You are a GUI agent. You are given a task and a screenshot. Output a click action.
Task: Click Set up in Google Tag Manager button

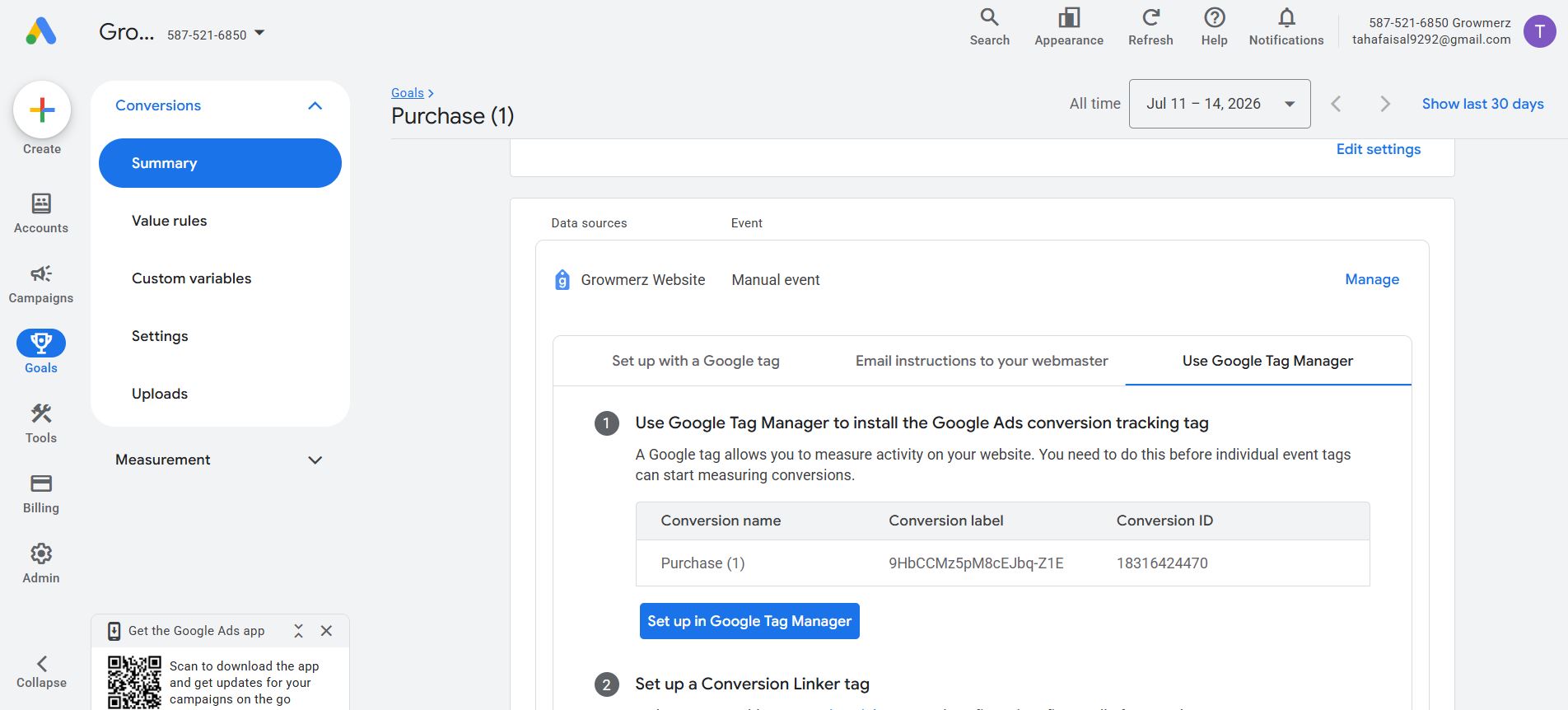pos(749,621)
